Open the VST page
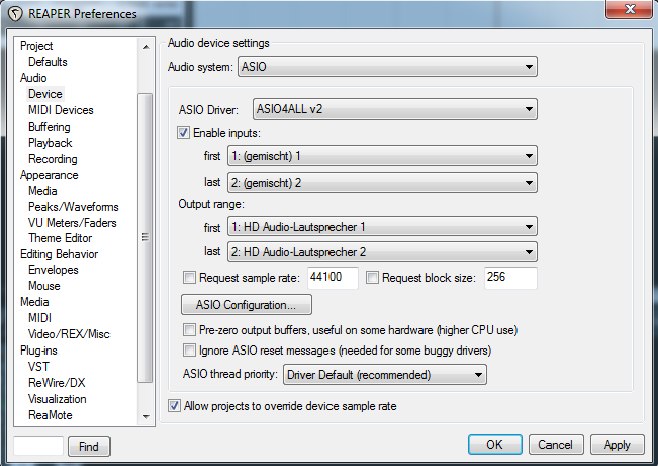 point(39,367)
